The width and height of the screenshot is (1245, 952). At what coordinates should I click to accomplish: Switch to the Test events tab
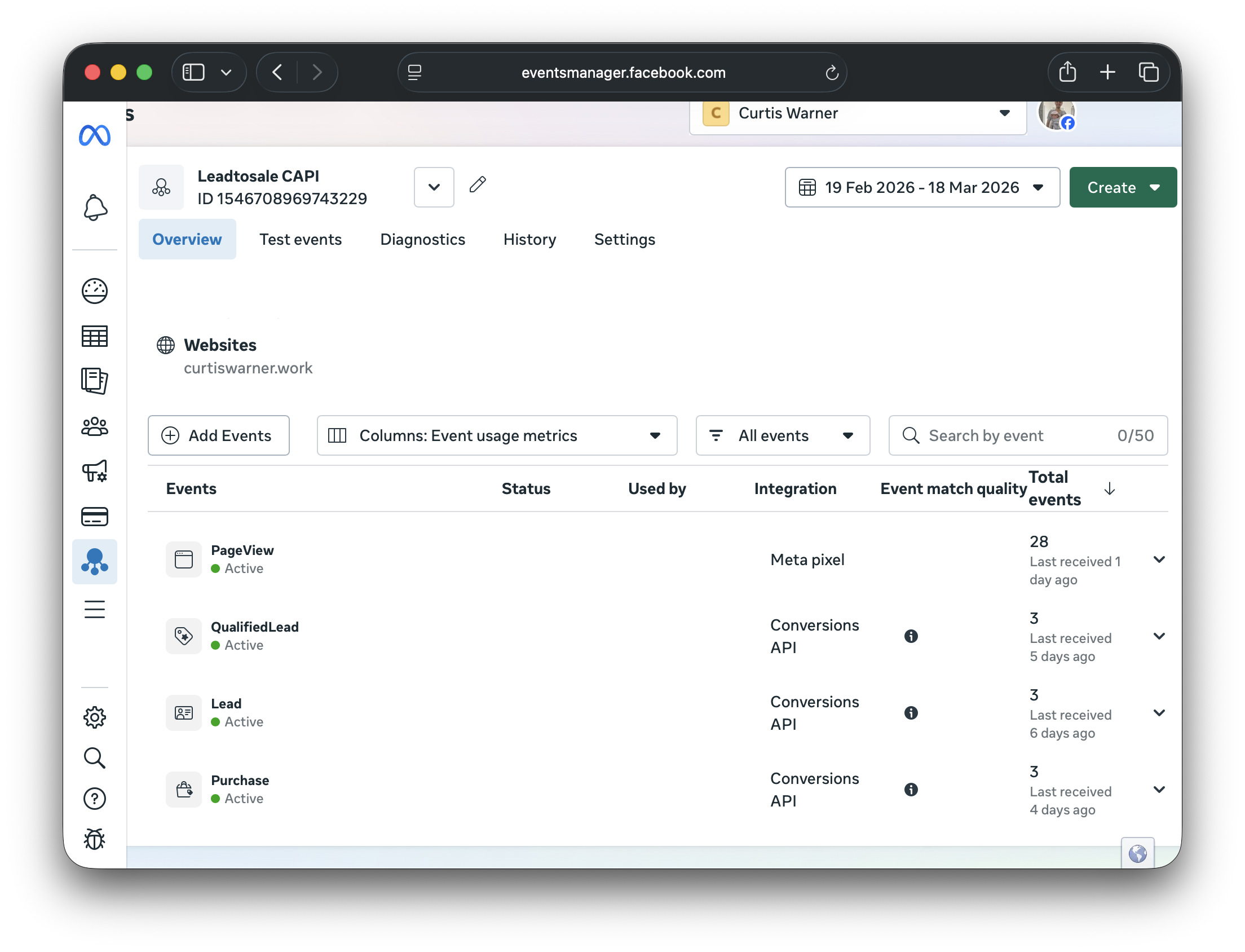pyautogui.click(x=300, y=239)
